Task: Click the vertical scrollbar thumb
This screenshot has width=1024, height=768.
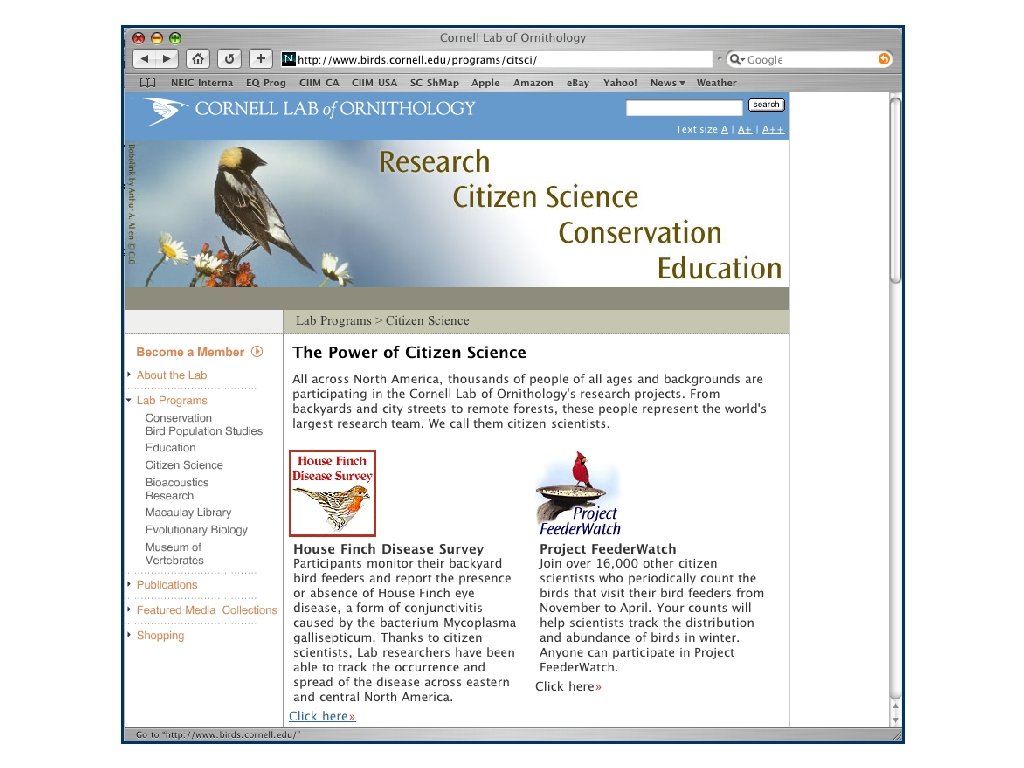Action: tap(895, 191)
